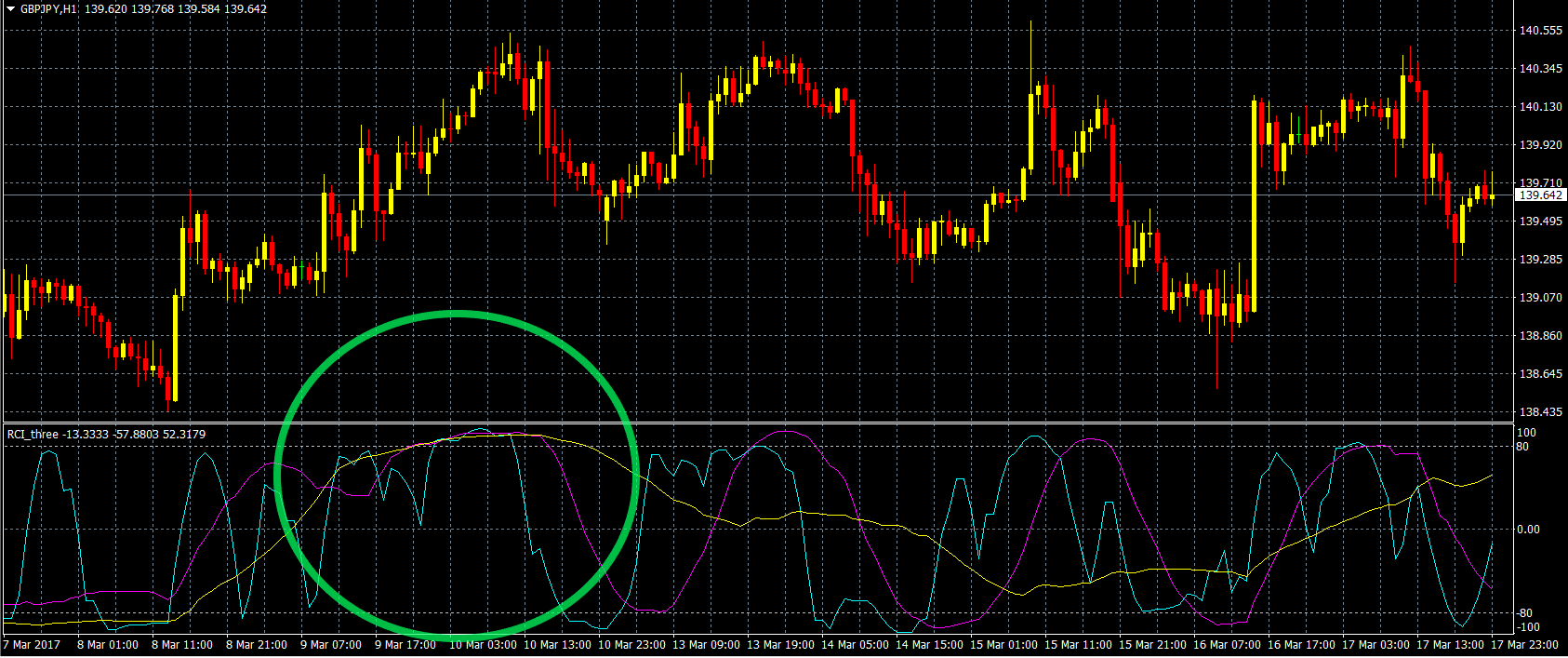Click the 140.130 price axis label
The height and width of the screenshot is (658, 1568).
[x=1540, y=107]
